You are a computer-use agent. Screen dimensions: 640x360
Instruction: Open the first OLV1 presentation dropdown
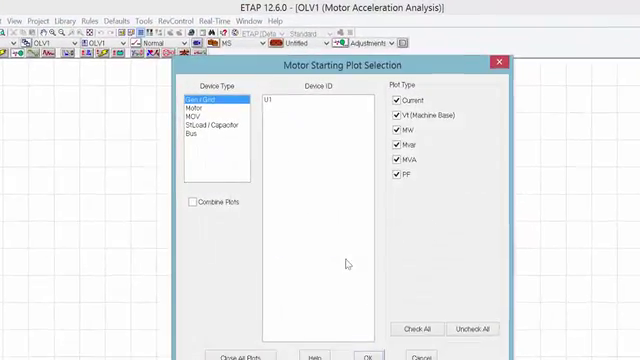pyautogui.click(x=75, y=43)
